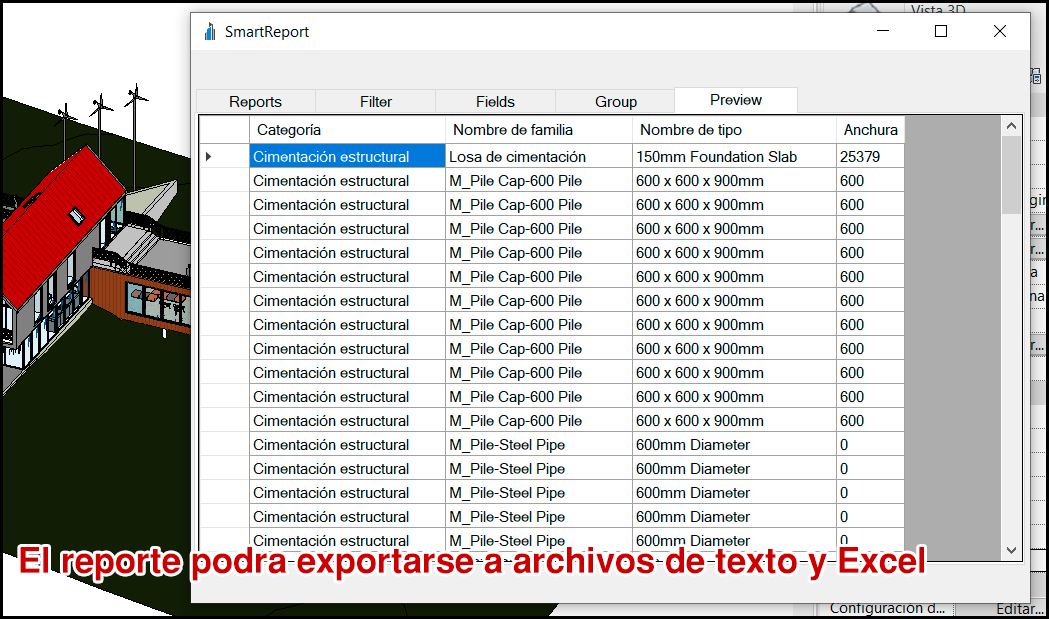1049x619 pixels.
Task: Switch to the Filter tab
Action: pos(375,102)
